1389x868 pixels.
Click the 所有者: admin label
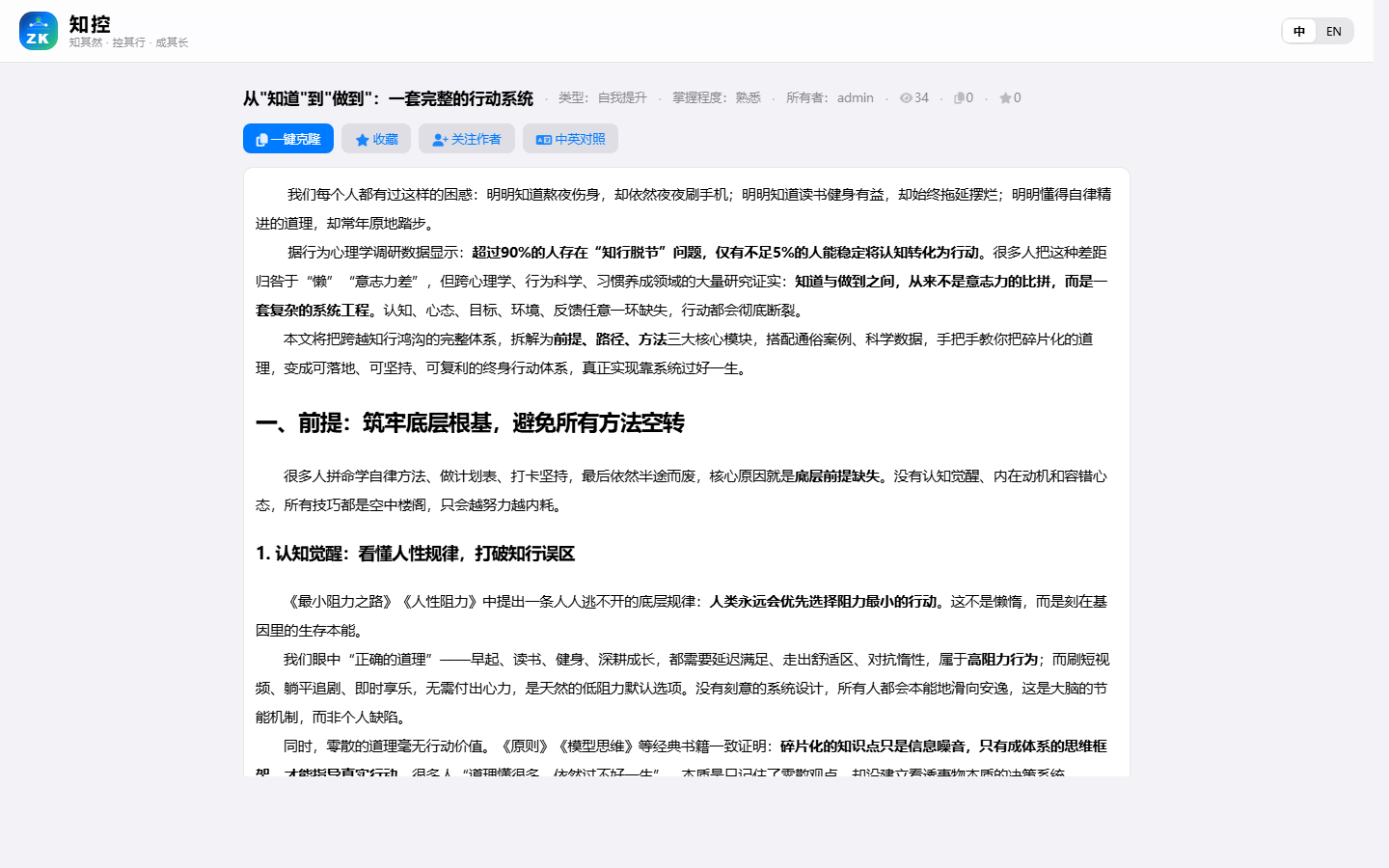pyautogui.click(x=830, y=97)
